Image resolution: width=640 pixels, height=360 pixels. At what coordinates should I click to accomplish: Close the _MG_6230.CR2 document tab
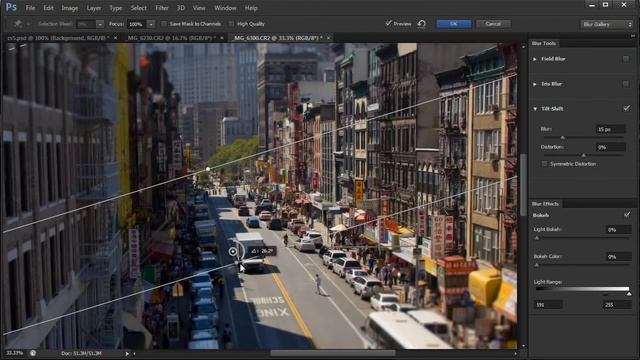coord(222,38)
